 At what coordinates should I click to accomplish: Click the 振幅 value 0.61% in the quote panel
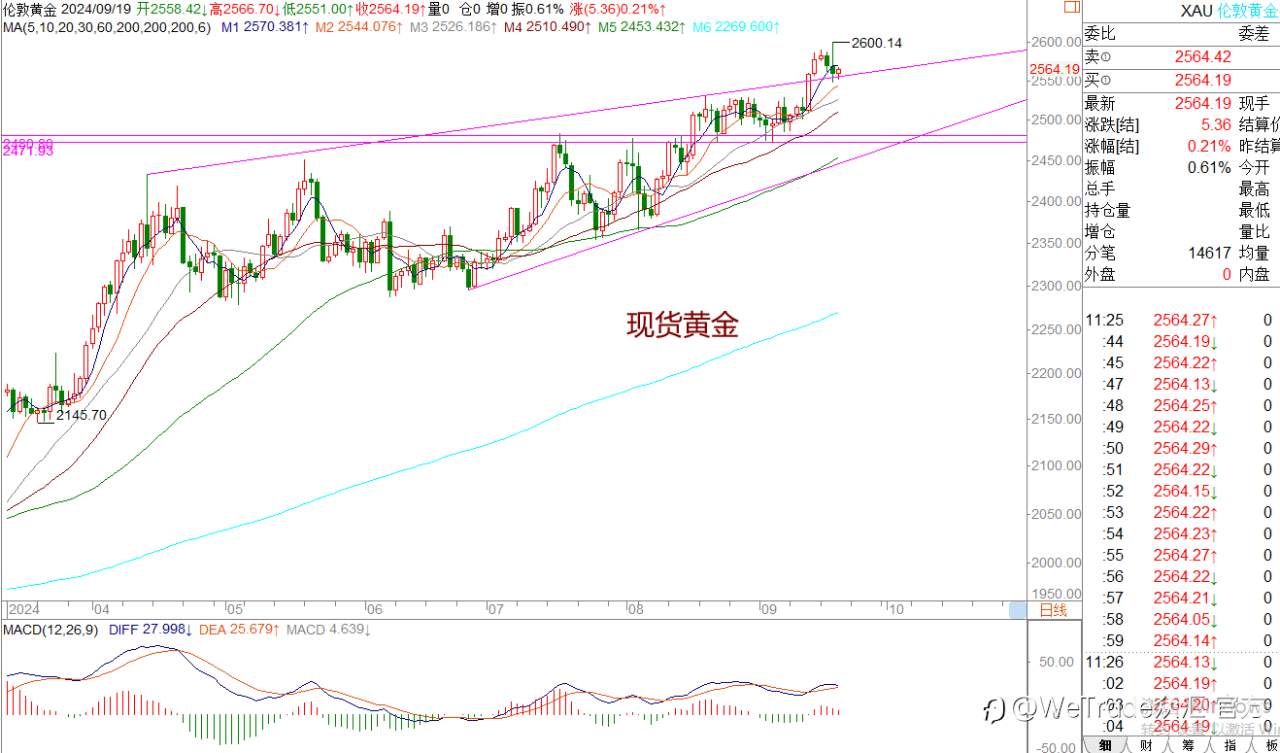click(1210, 167)
